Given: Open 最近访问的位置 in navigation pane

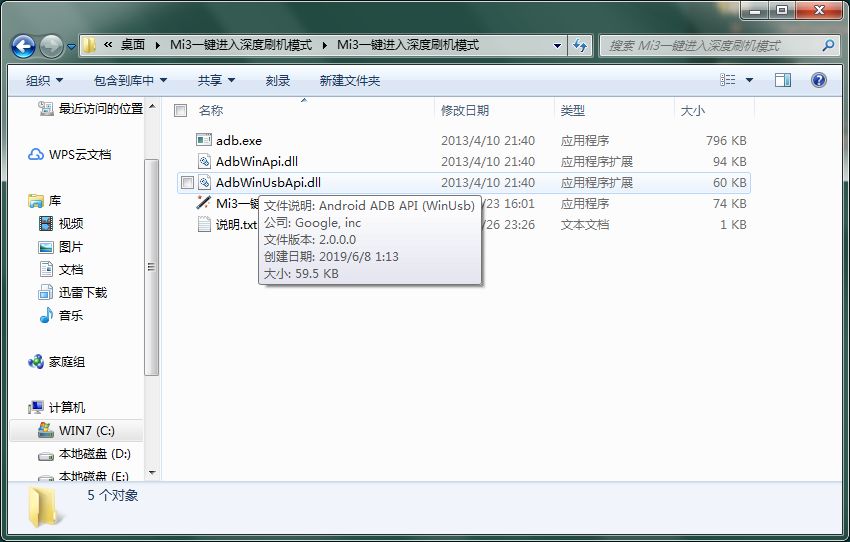Looking at the screenshot, I should pyautogui.click(x=101, y=108).
